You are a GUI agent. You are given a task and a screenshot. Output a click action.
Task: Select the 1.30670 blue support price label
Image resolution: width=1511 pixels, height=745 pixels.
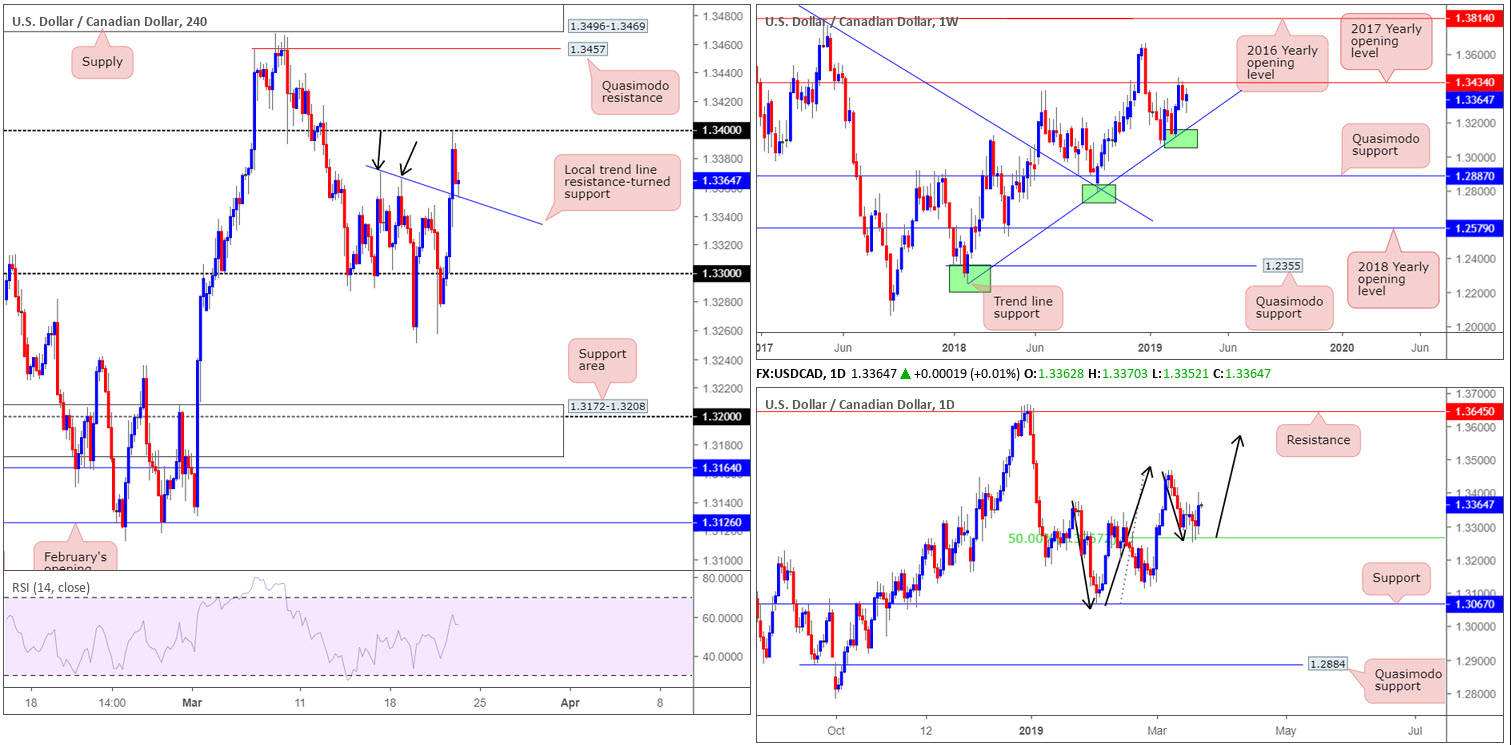[x=1474, y=604]
